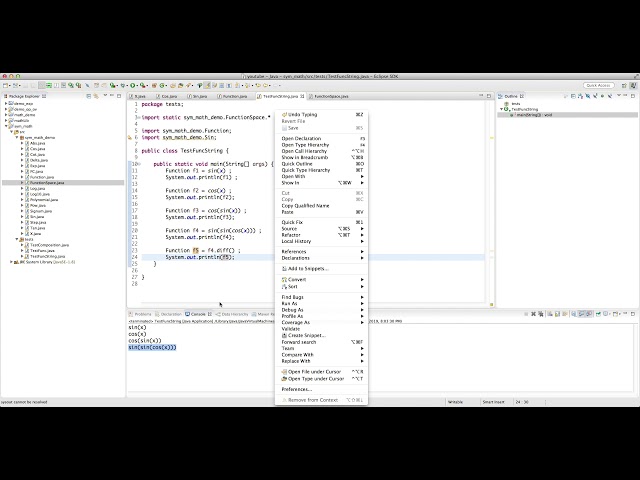The height and width of the screenshot is (480, 640).
Task: Choose Preferences... in the context menu
Action: (321, 389)
